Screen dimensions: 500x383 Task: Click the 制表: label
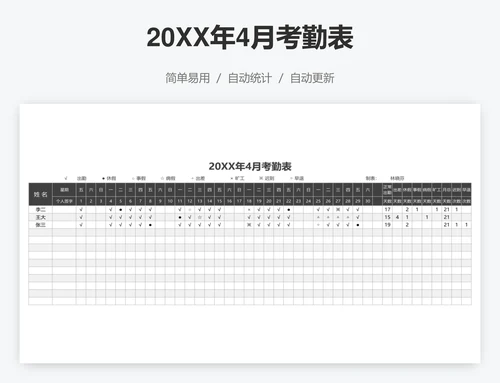pos(371,178)
